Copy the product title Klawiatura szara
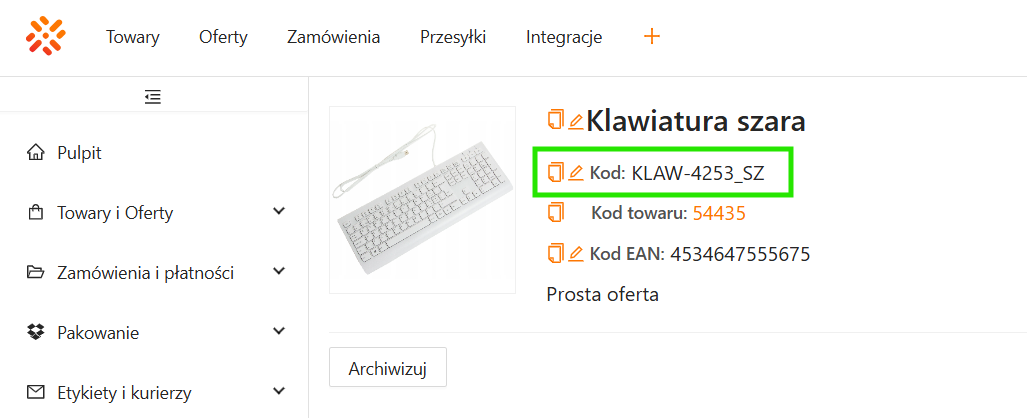The height and width of the screenshot is (418, 1027). [x=555, y=121]
